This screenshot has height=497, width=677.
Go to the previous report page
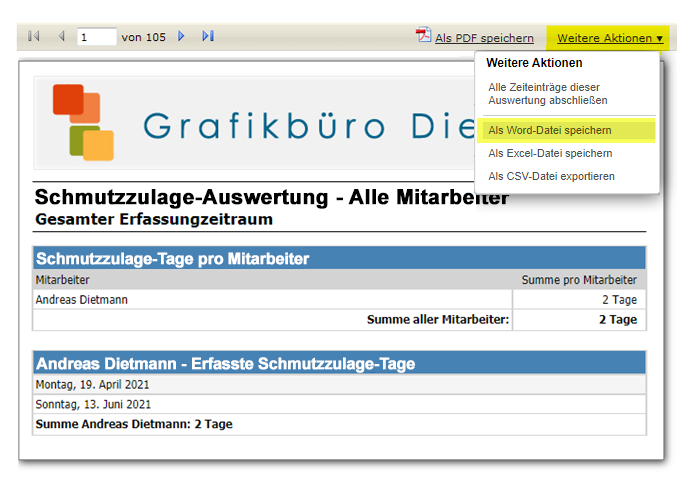62,36
